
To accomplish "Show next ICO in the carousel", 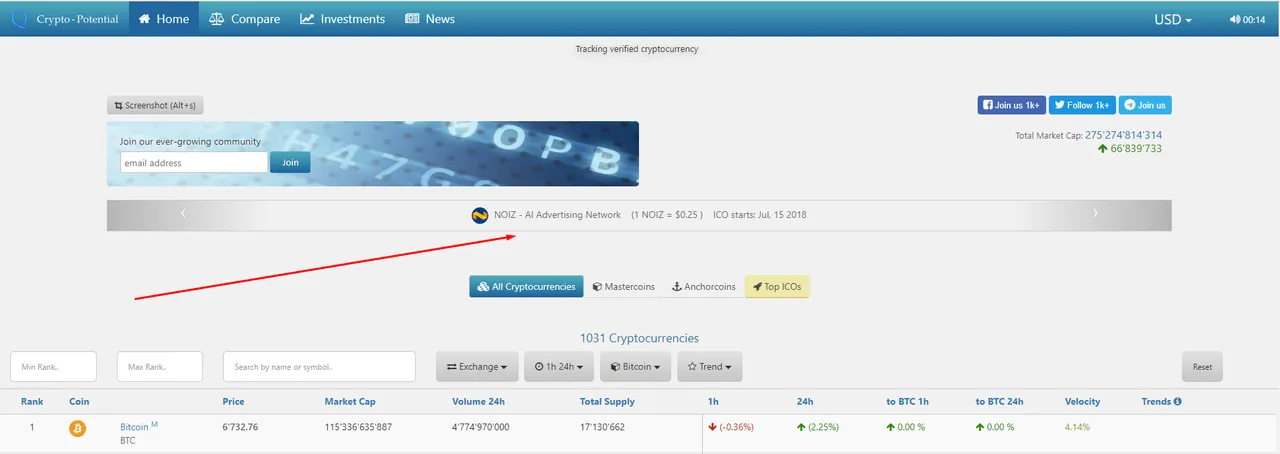I will (x=1095, y=213).
